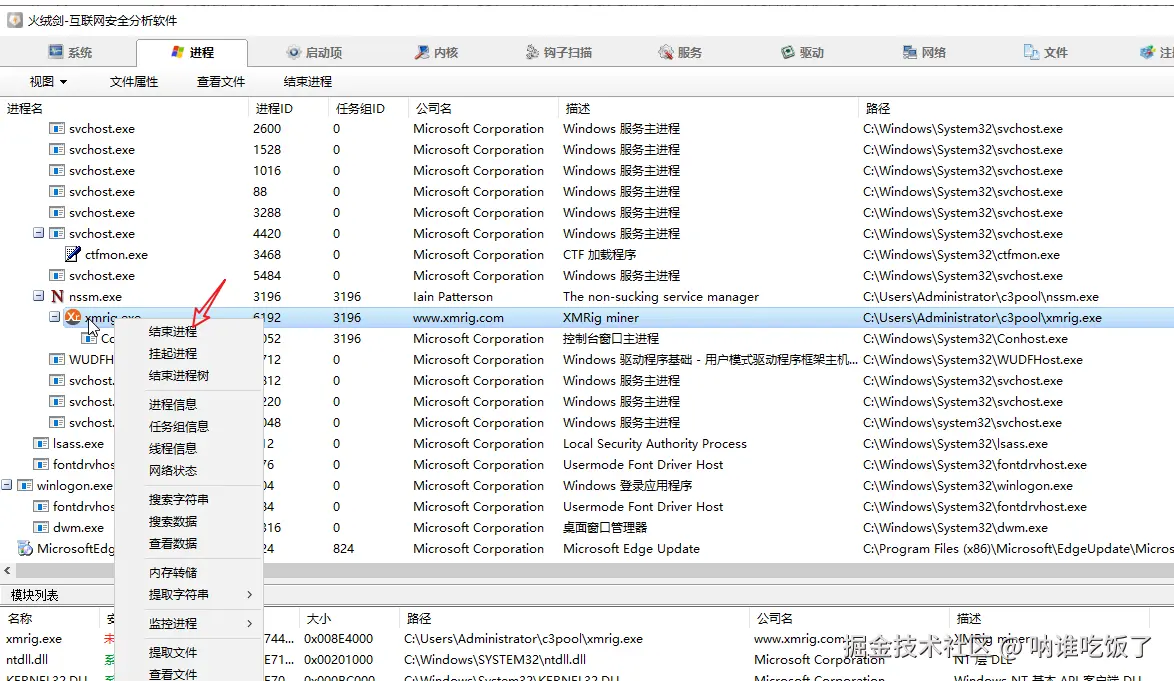Click the horizontal scrollbar left arrow

click(x=7, y=570)
